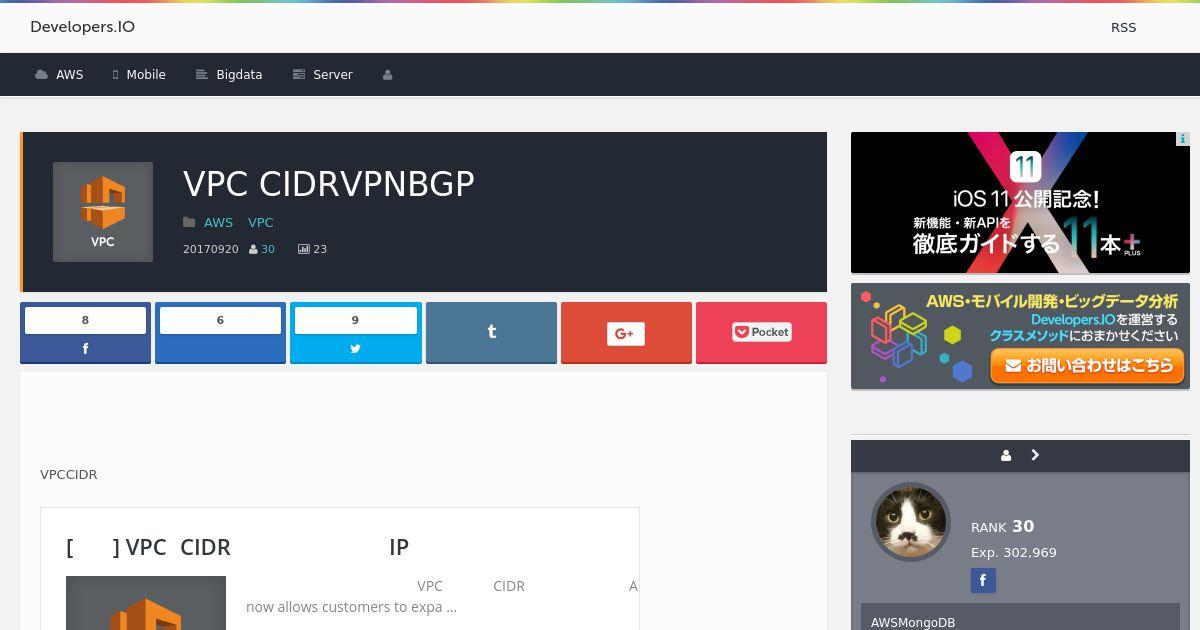The image size is (1200, 630).
Task: Open the iOS 11 banner advertisement
Action: pos(1020,202)
